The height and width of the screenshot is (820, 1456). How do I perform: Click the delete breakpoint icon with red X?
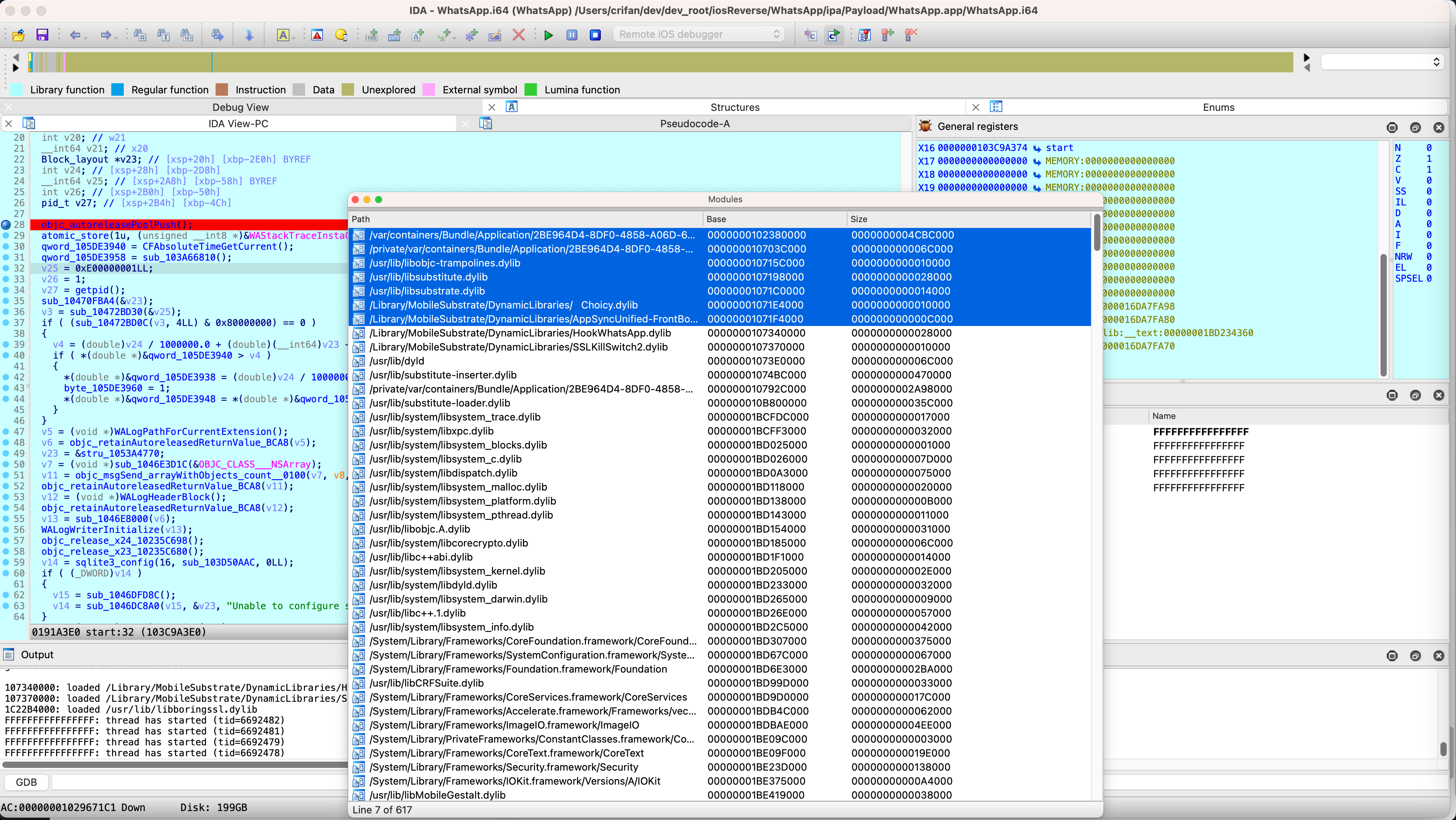(911, 35)
